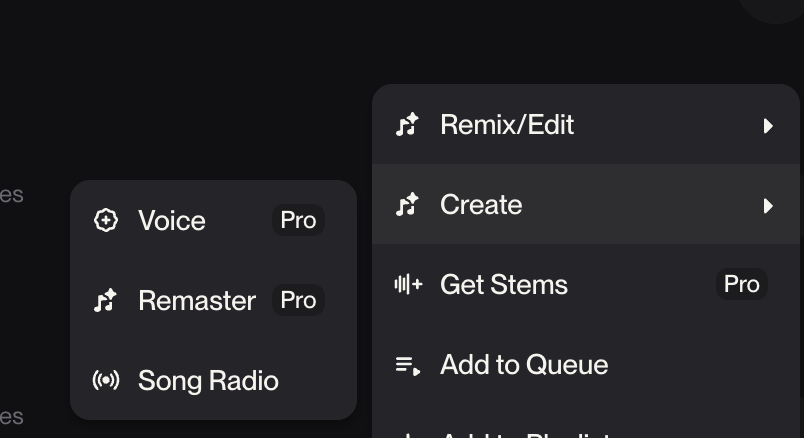Start Song Radio from the submenu
This screenshot has width=804, height=438.
(208, 381)
